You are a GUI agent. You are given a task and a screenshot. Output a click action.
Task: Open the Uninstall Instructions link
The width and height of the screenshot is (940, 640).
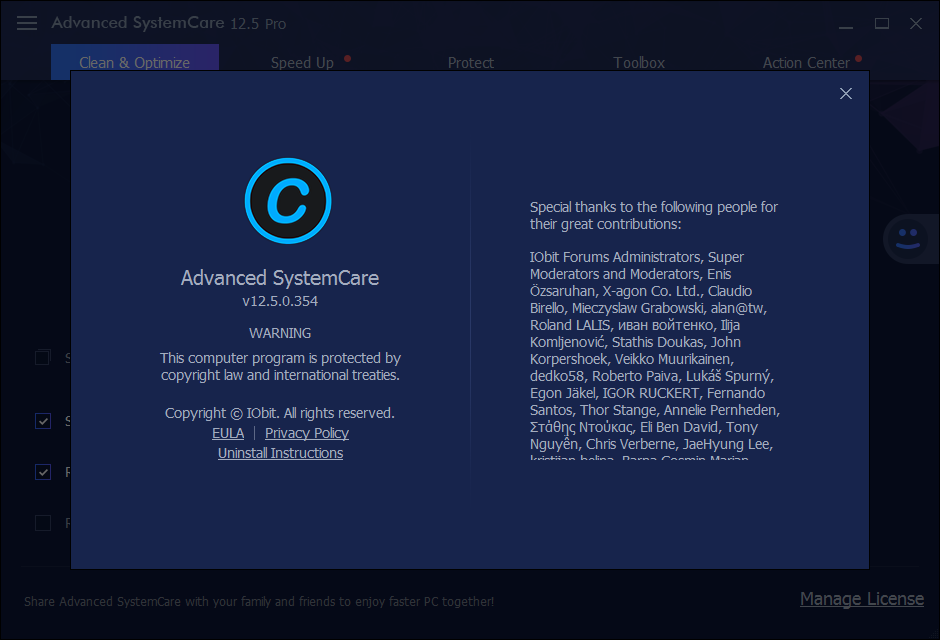point(281,453)
